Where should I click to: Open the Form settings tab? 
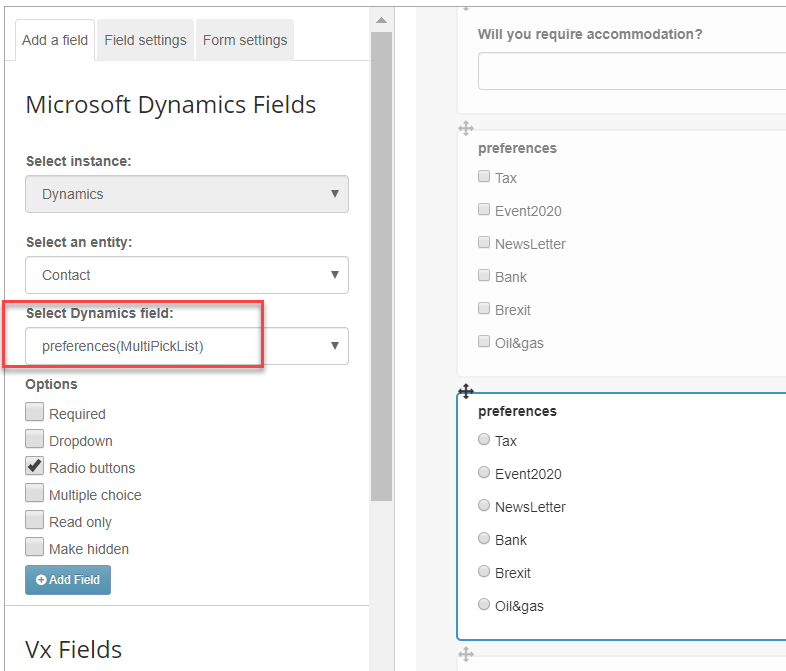[245, 40]
